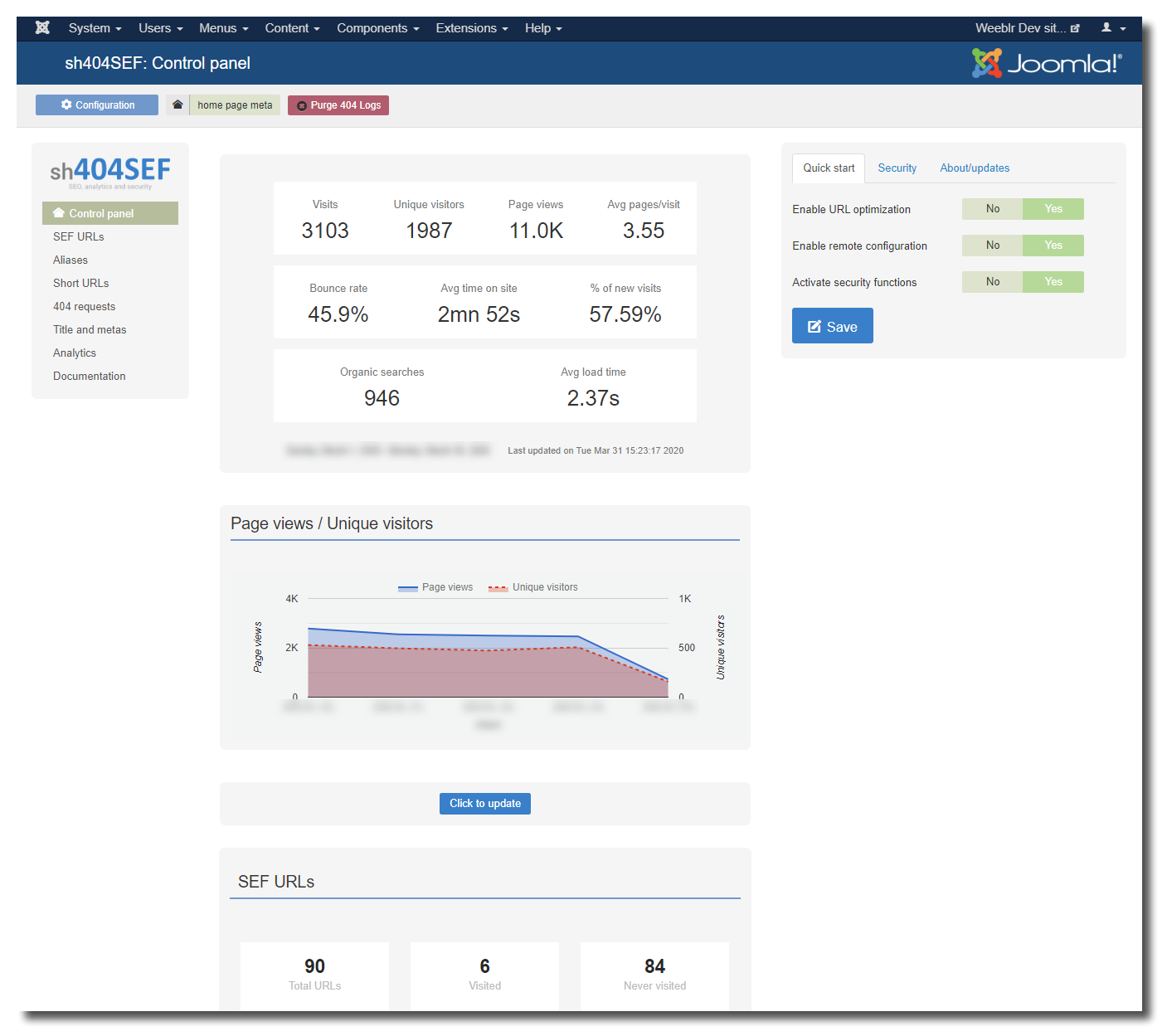Expand the Help dropdown menu
Image resolution: width=1167 pixels, height=1036 pixels.
543,27
